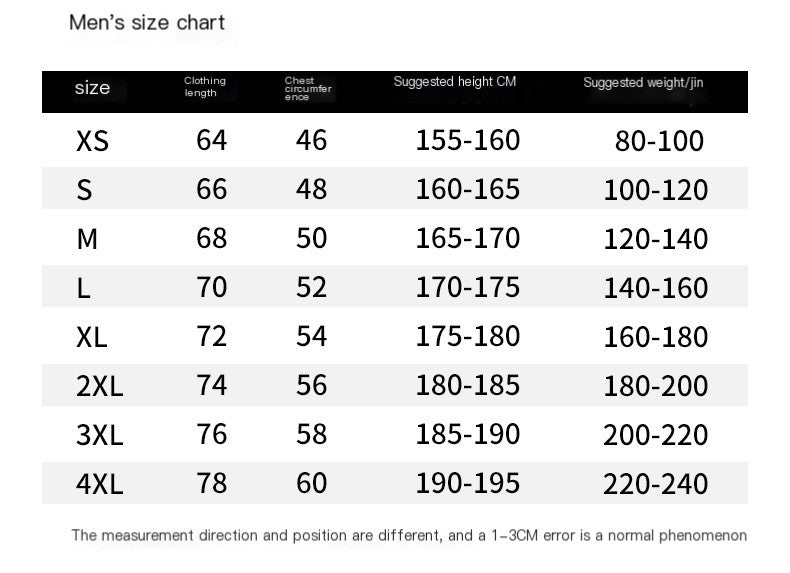The height and width of the screenshot is (573, 790).
Task: Click clothing length value 66
Action: coord(212,189)
